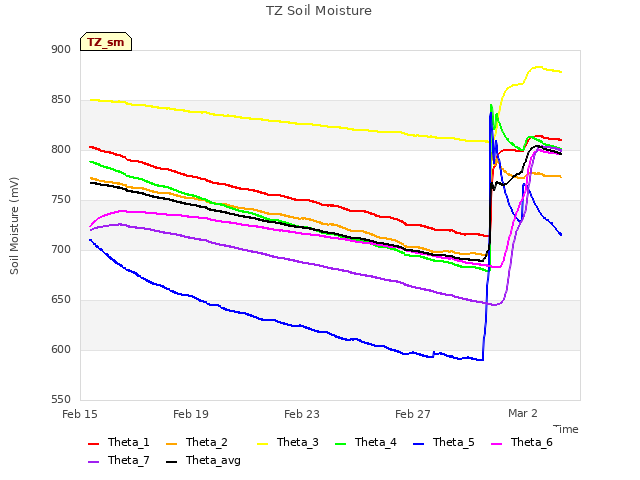Click the 750 y-axis tick label
Image resolution: width=640 pixels, height=480 pixels.
61,200
